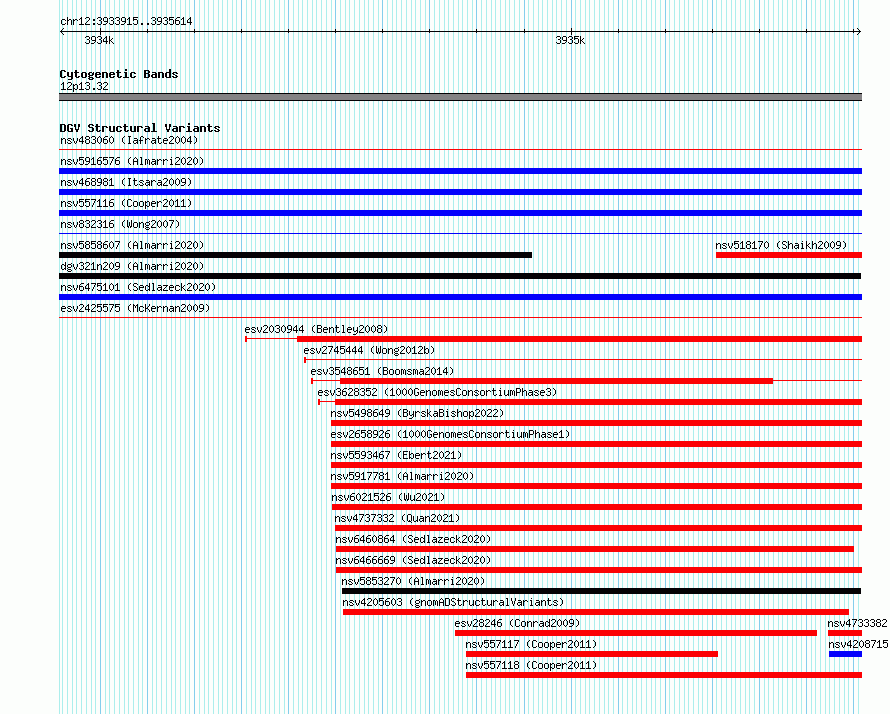
Task: Click the nsv557117 (Cooper2011) variant label
Action: click(x=531, y=644)
